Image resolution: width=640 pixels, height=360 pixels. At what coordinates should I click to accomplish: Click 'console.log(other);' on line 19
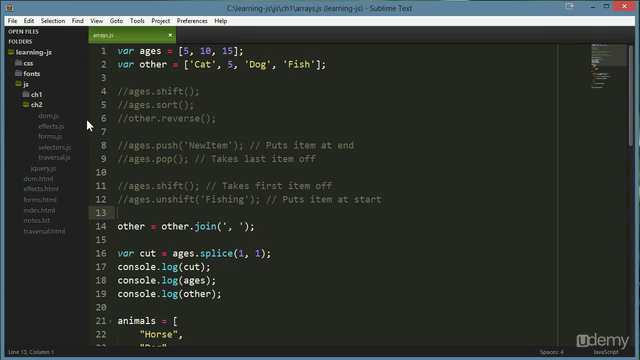click(x=169, y=294)
